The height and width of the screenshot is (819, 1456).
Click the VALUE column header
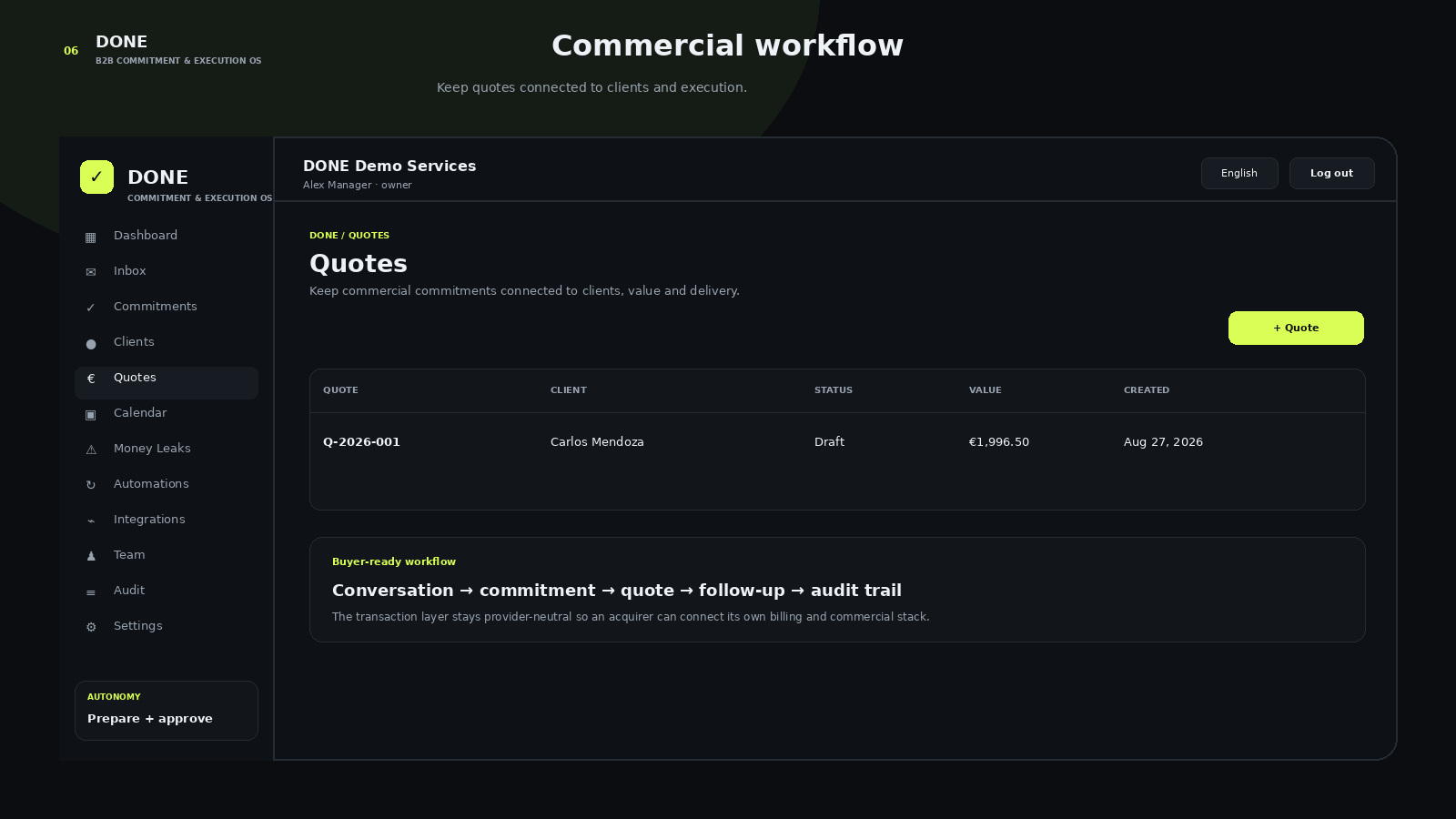[x=985, y=390]
